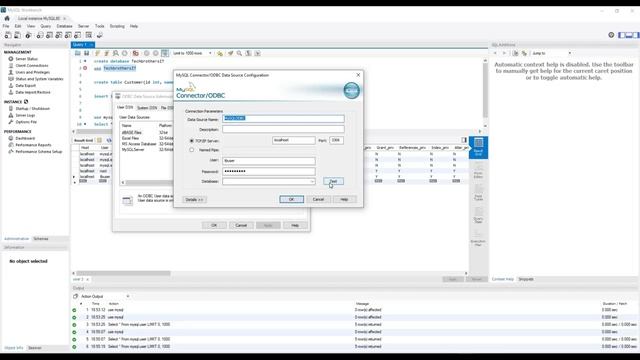Select MS Access Database data source
Screen dimensions: 640x360
coord(139,144)
